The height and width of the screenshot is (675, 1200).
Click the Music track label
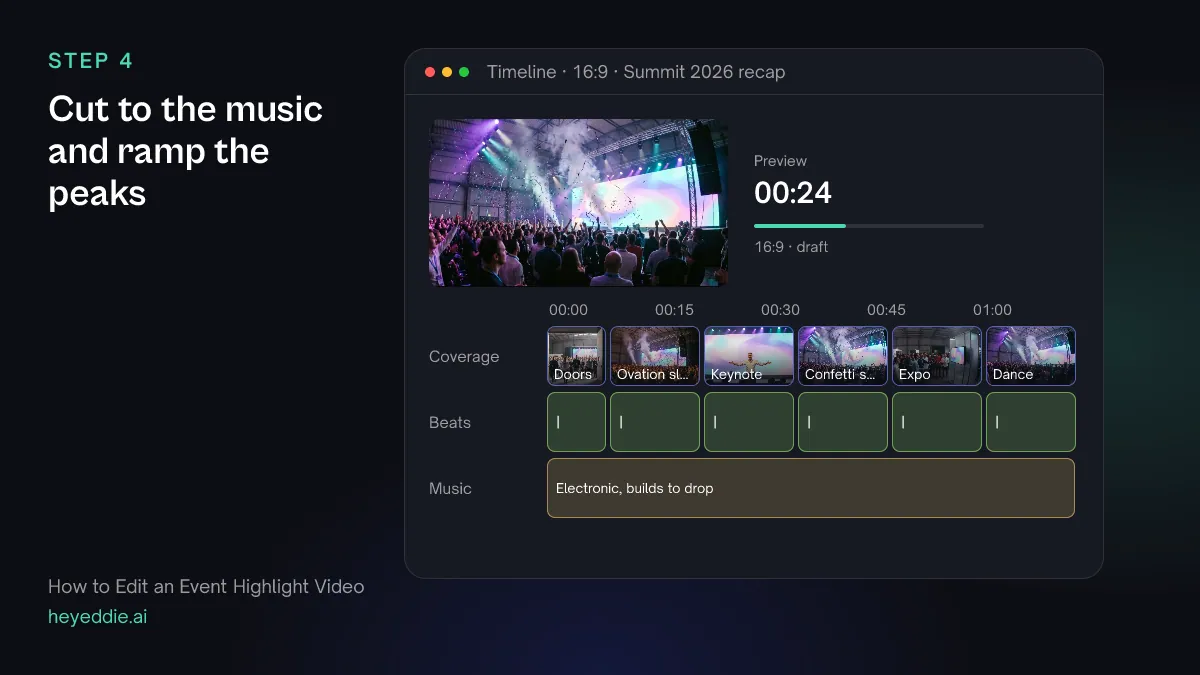(450, 489)
